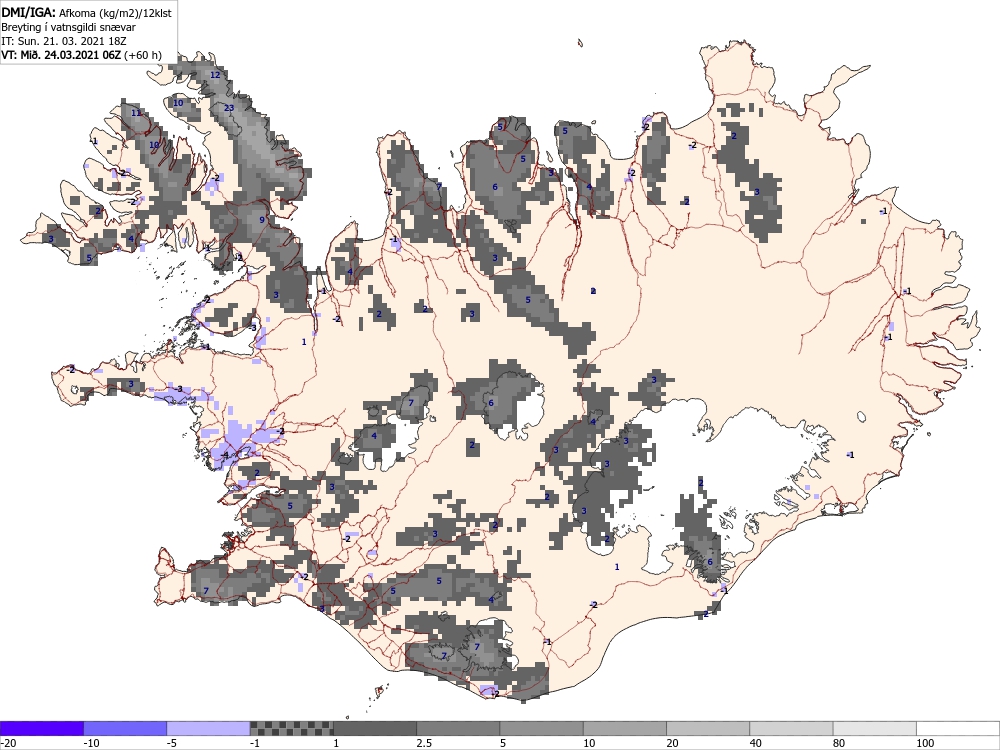This screenshot has width=1000, height=750.
Task: Click the 'VT: Mið. 24.03.2021 06Z' valid time
Action: coord(61,55)
